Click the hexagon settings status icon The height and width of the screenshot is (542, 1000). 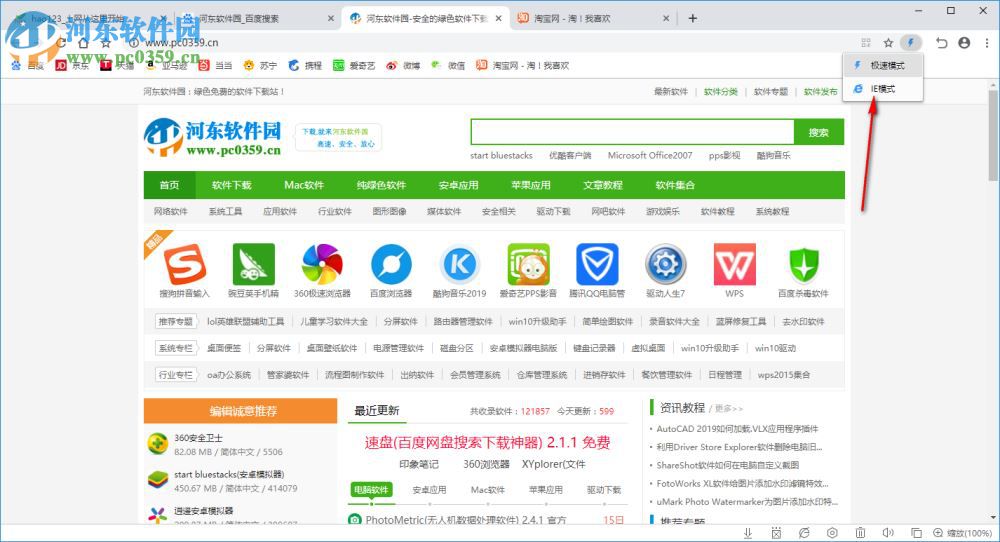[x=832, y=532]
